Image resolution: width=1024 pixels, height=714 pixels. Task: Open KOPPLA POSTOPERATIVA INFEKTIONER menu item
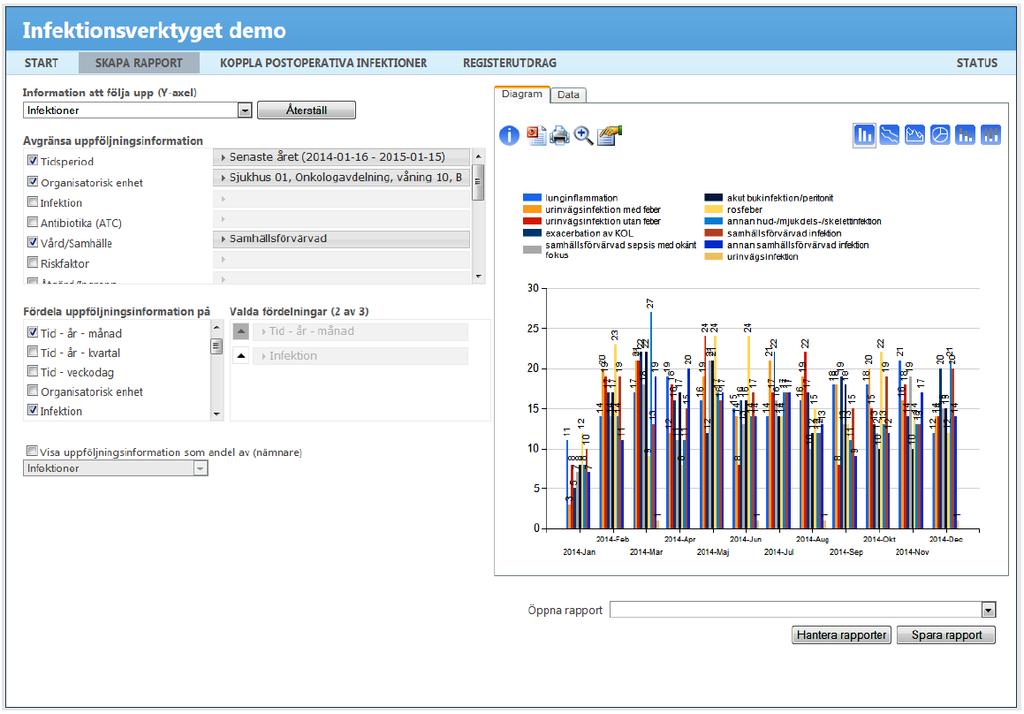click(x=323, y=63)
